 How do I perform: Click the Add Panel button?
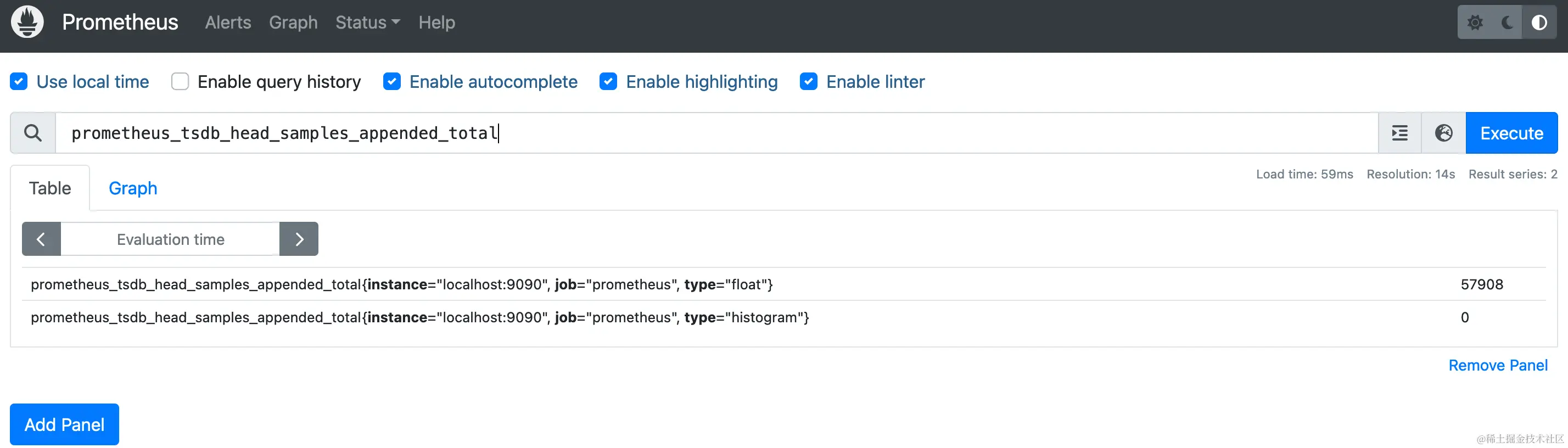pos(65,424)
